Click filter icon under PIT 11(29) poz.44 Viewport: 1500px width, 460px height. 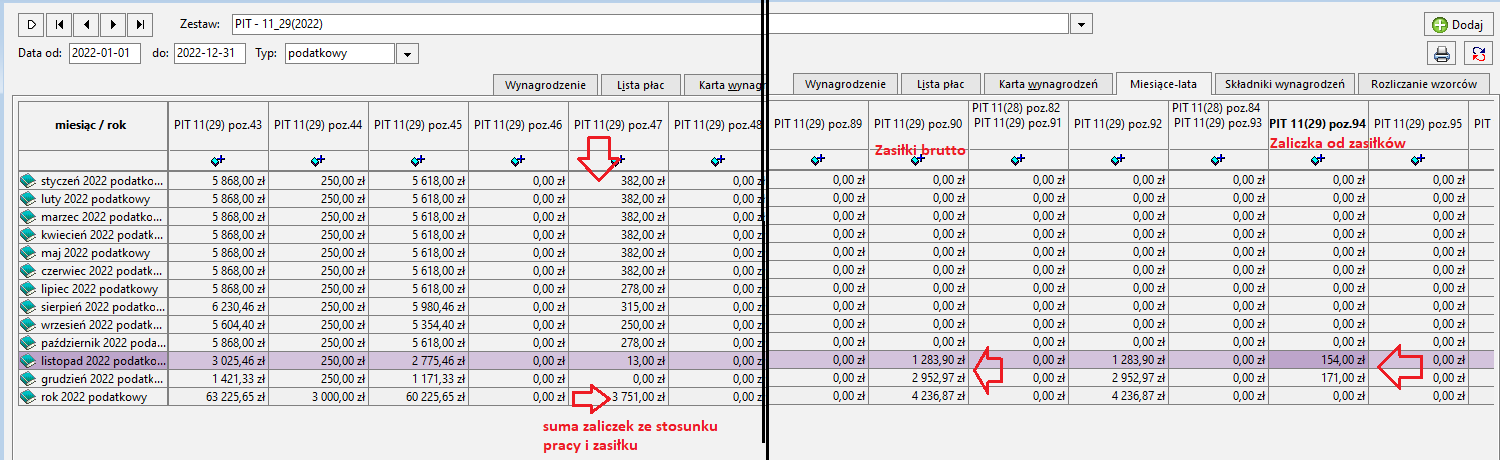click(318, 160)
